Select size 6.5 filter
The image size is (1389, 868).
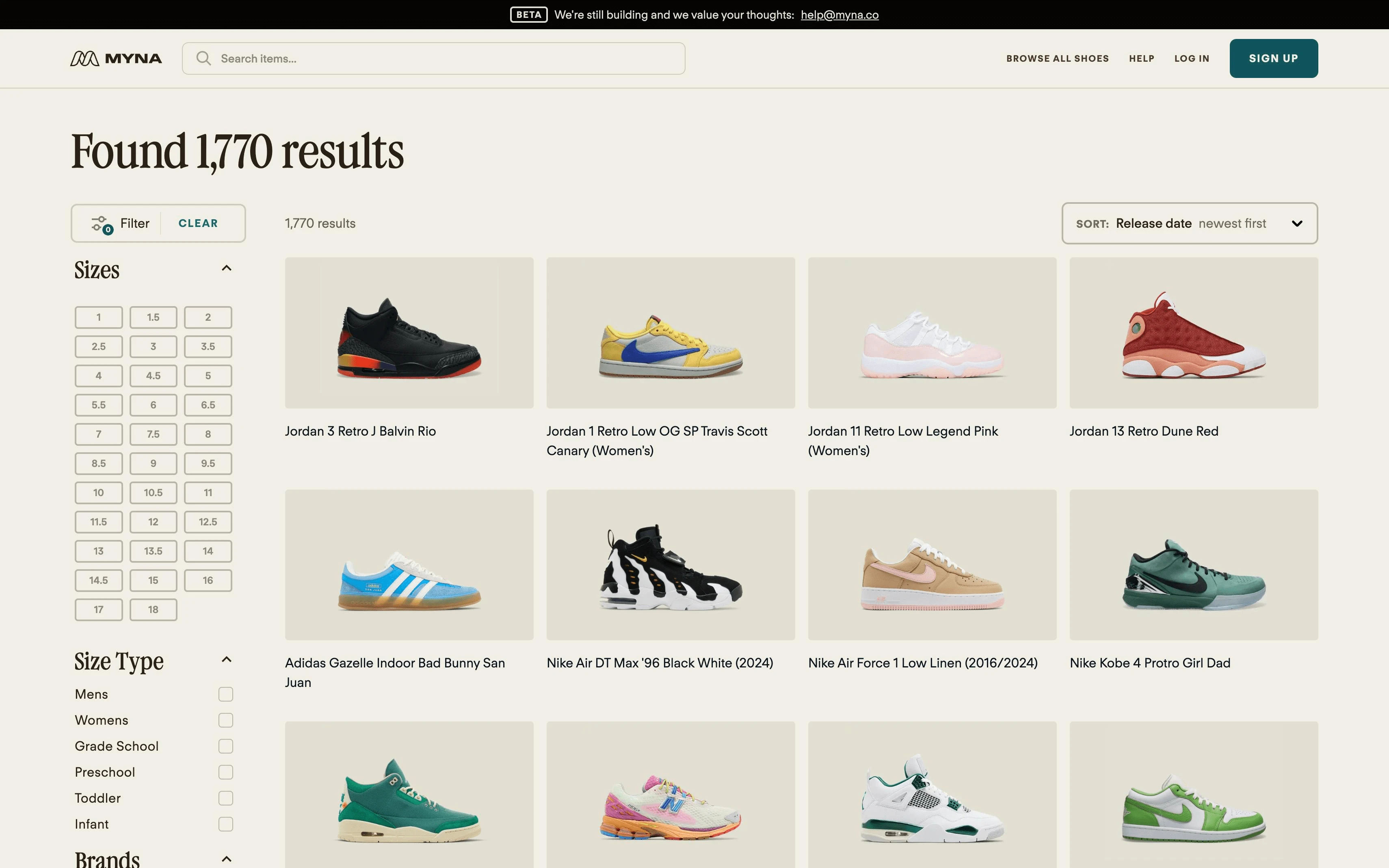pos(208,405)
